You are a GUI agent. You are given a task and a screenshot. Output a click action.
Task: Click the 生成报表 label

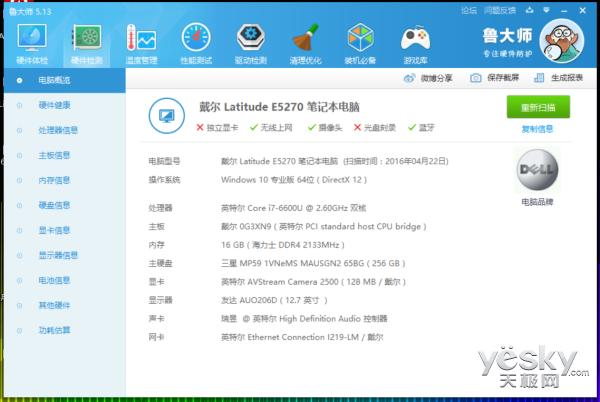click(x=567, y=78)
